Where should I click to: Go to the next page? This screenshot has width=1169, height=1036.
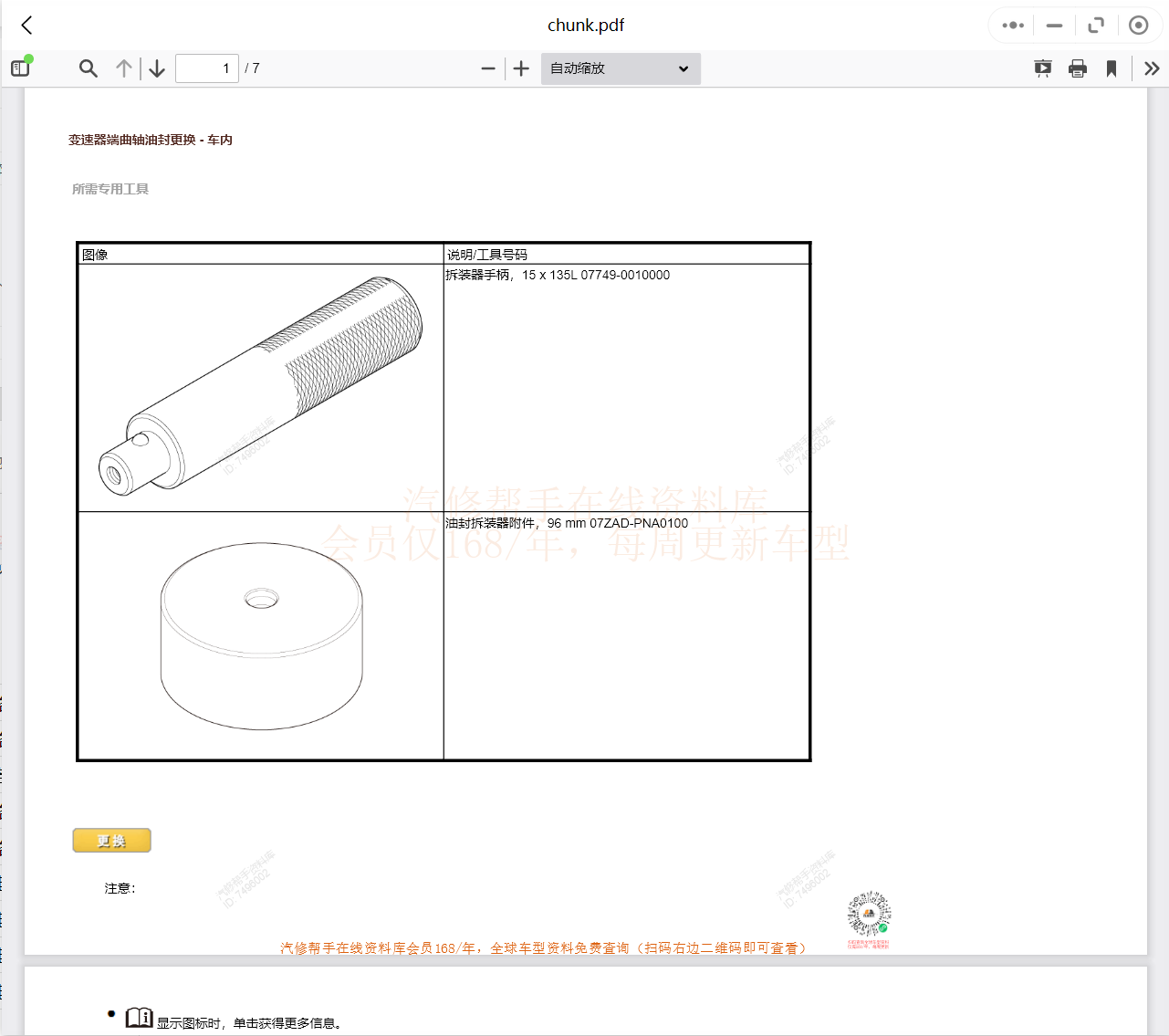tap(157, 68)
